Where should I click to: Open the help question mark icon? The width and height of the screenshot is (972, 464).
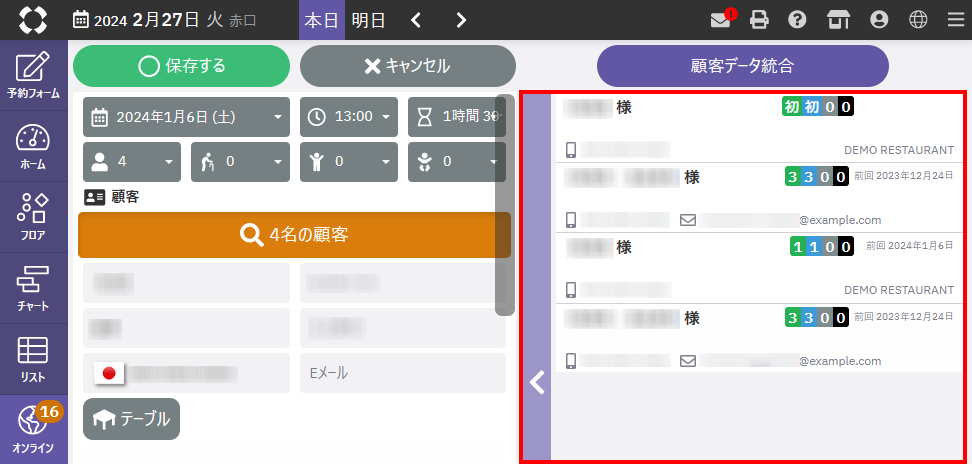click(x=797, y=19)
